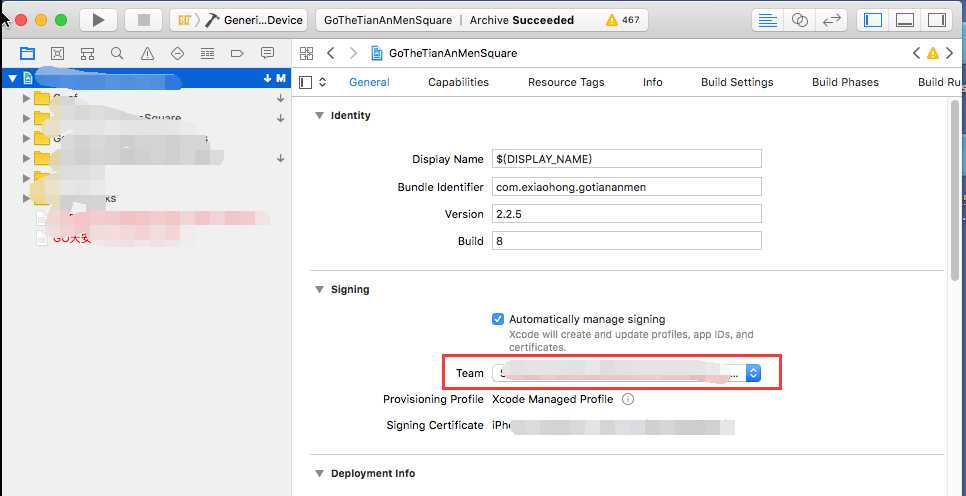Jump to previous issue arrow
Screen dimensions: 966x496
click(x=917, y=53)
